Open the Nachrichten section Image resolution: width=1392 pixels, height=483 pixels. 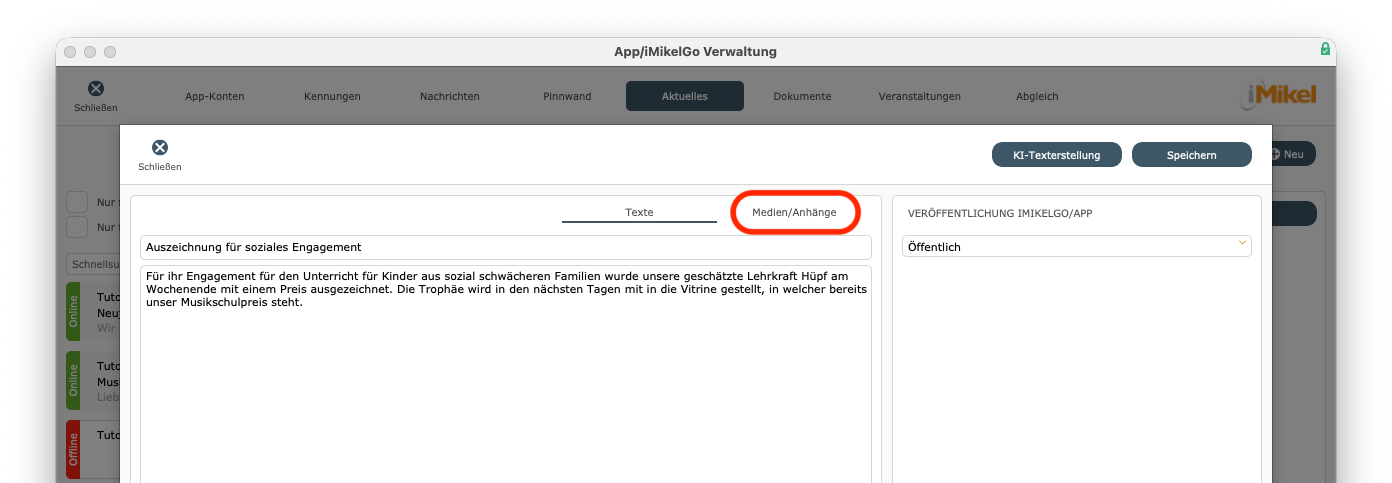click(450, 97)
